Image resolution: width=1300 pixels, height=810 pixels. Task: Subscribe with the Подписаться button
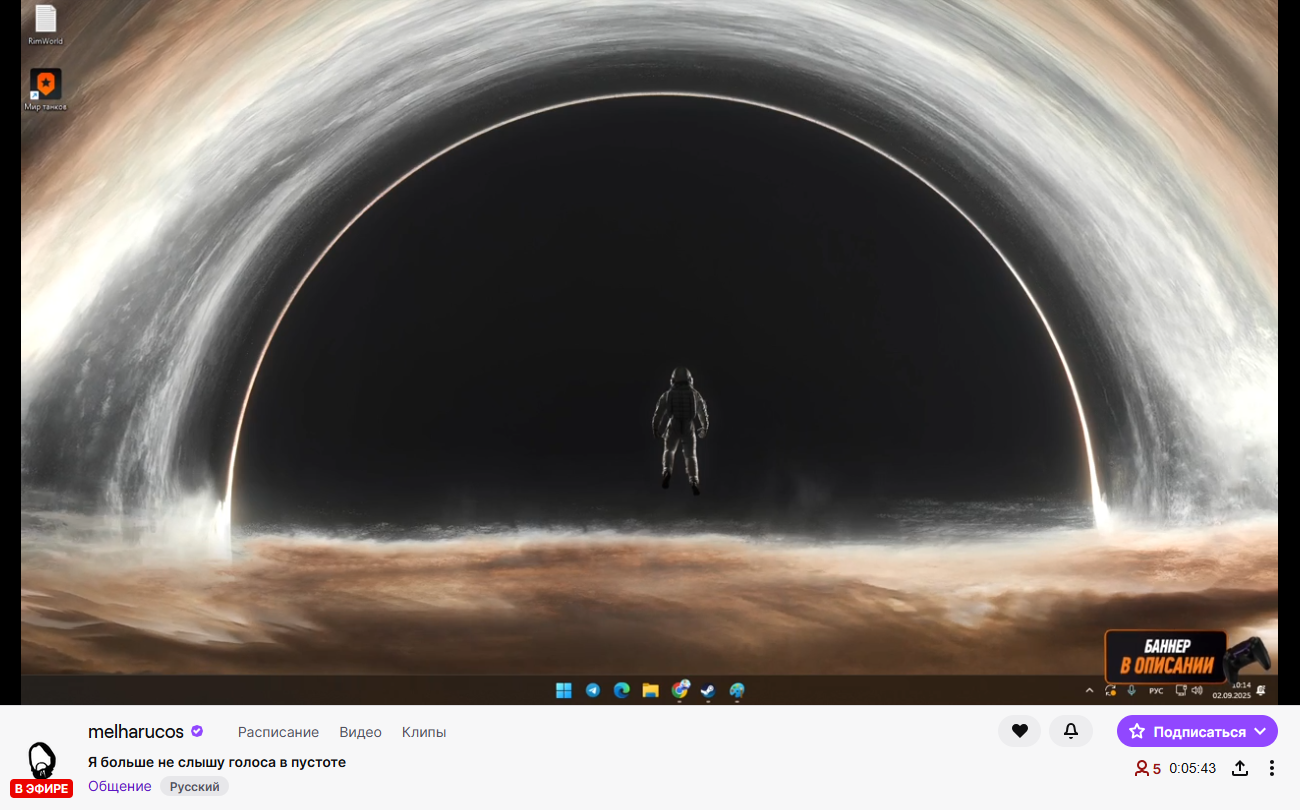click(1197, 731)
